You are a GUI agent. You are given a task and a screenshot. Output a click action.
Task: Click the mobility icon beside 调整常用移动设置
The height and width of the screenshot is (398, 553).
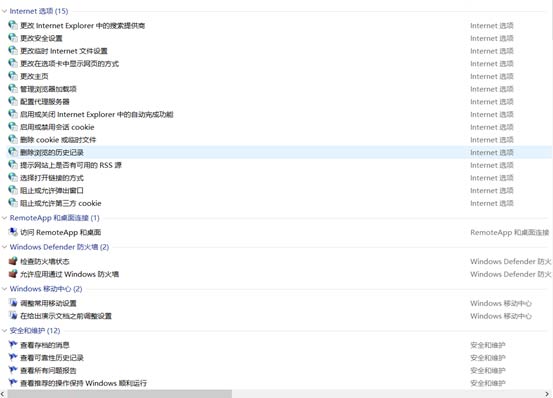tap(13, 302)
